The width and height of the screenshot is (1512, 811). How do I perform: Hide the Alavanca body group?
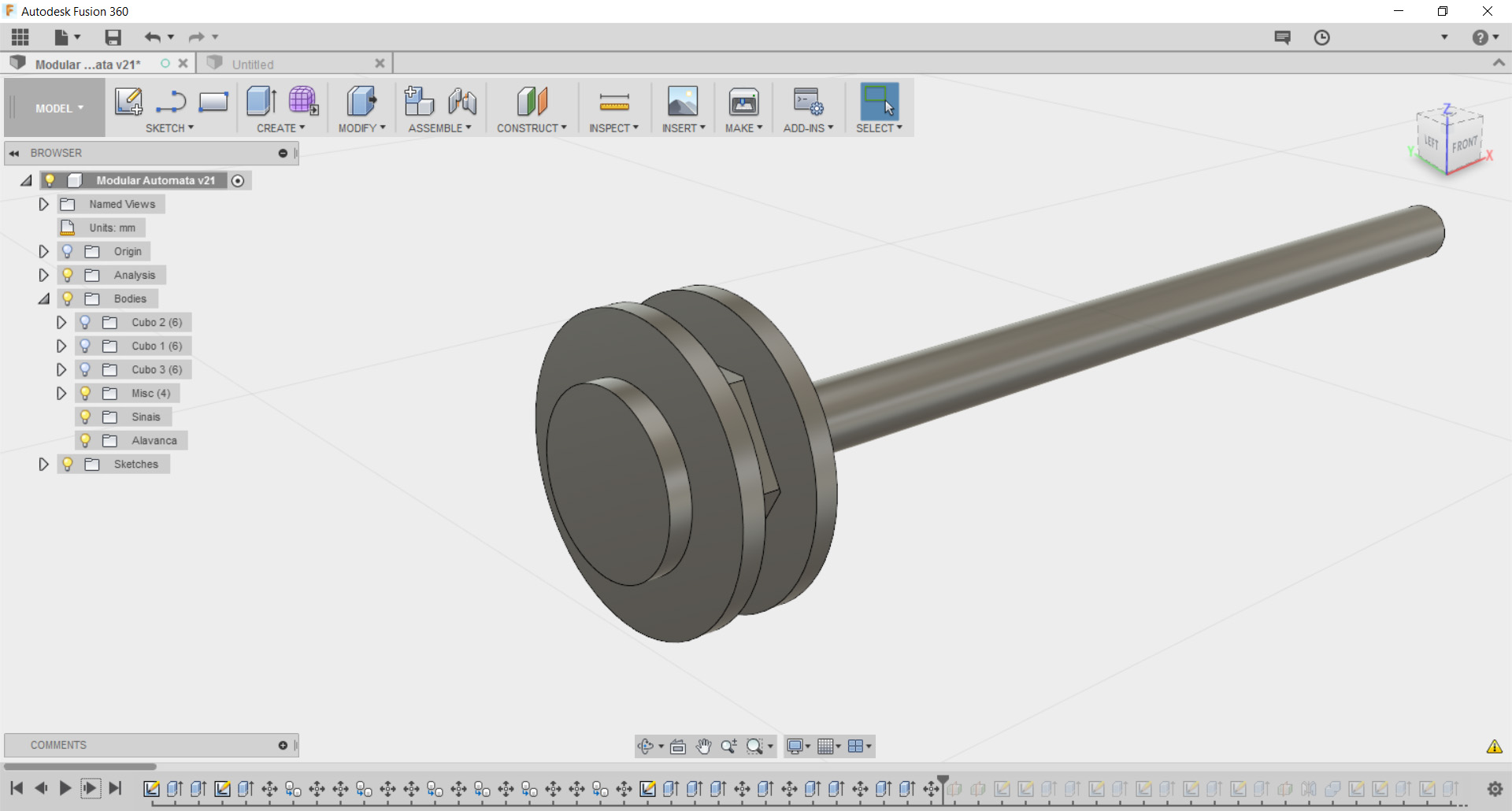(86, 440)
